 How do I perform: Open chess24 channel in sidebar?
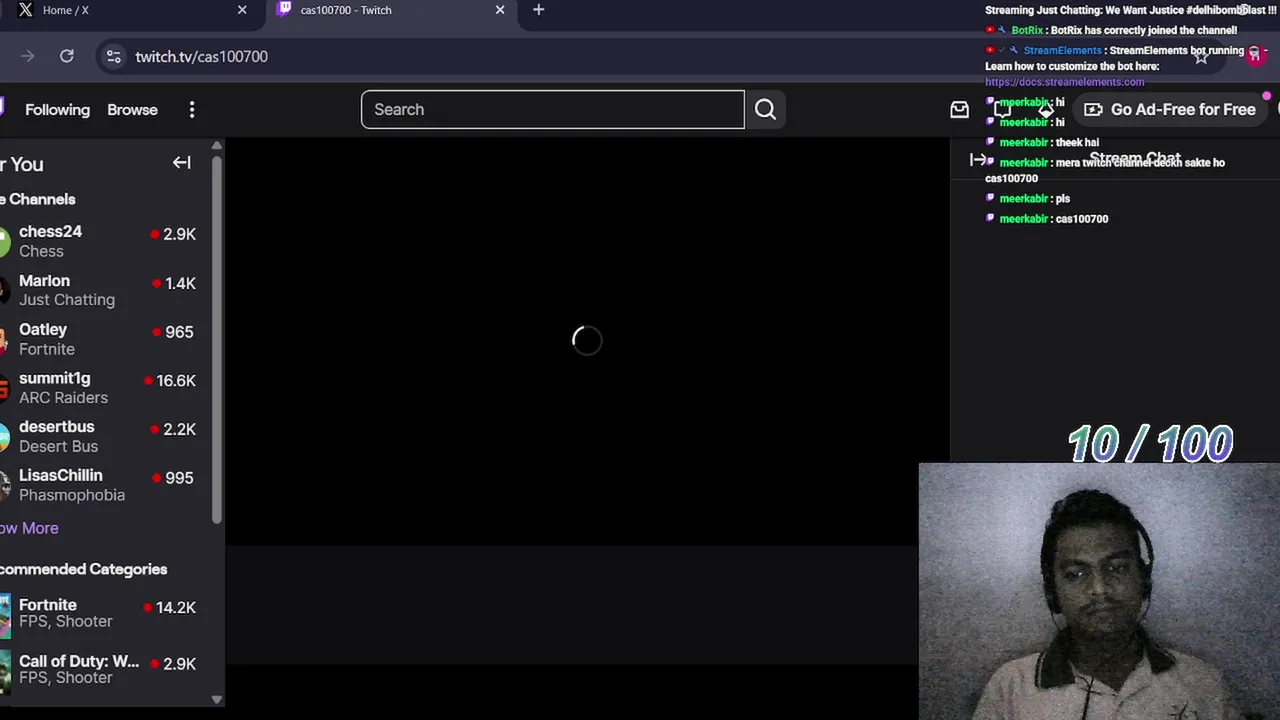[107, 241]
